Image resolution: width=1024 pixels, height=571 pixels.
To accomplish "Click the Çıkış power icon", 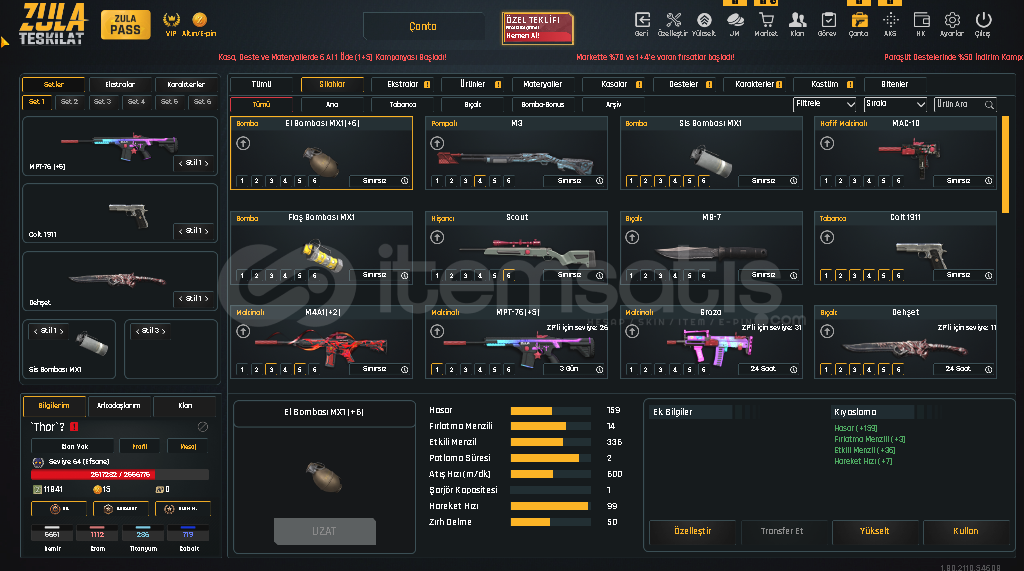I will click(983, 20).
